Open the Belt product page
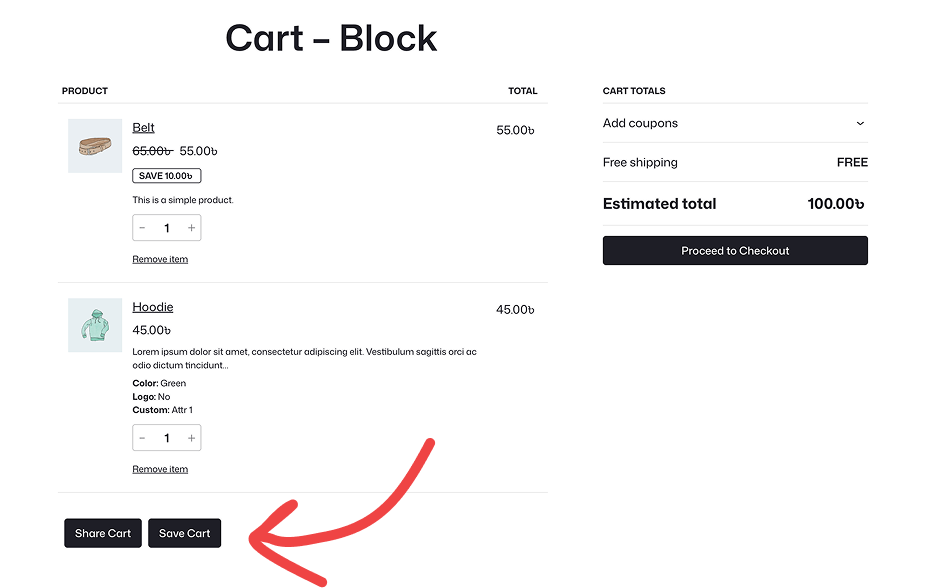Viewport: 925px width, 588px height. coord(143,127)
